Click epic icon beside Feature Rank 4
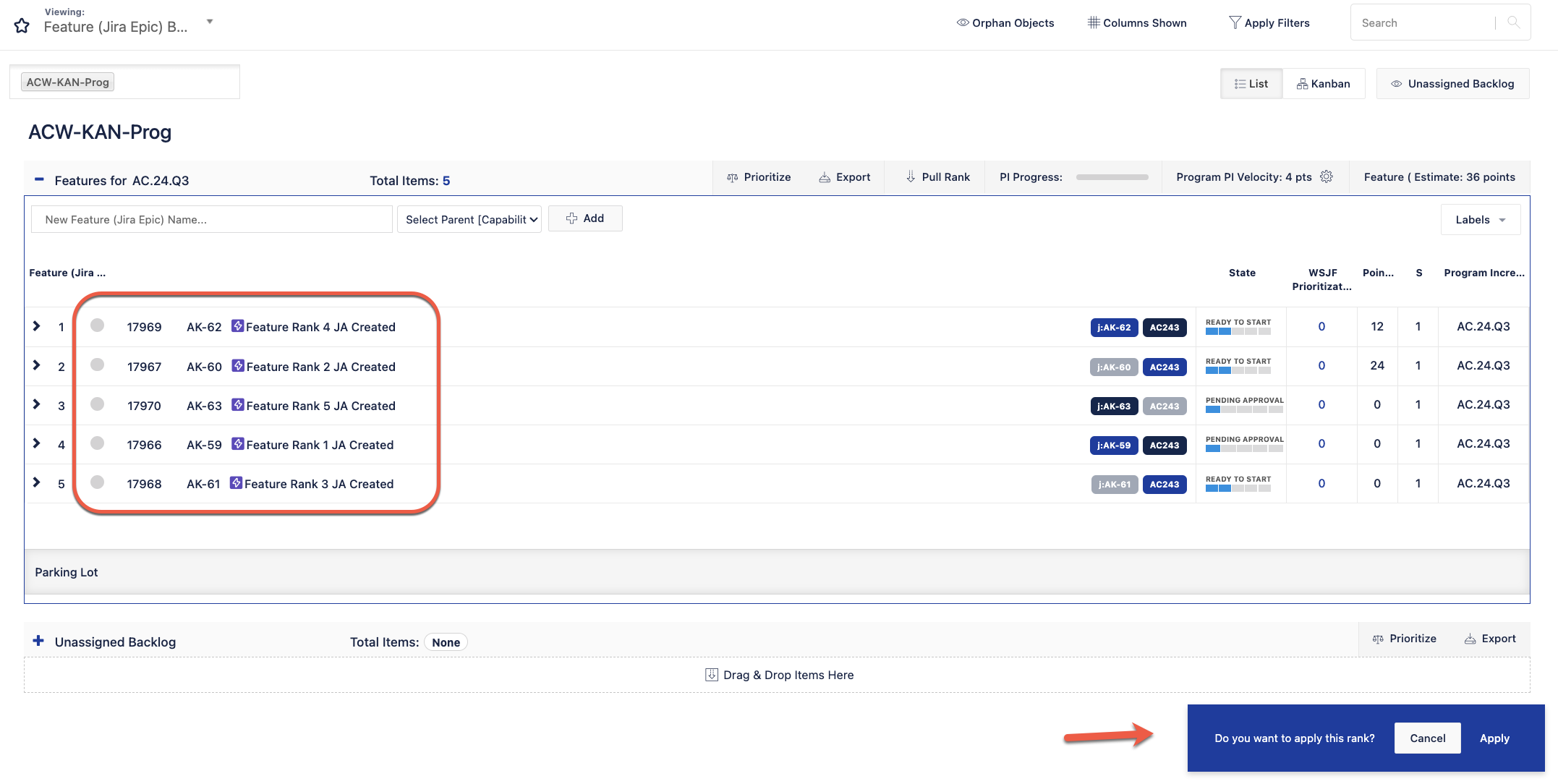1558x784 pixels. click(237, 326)
